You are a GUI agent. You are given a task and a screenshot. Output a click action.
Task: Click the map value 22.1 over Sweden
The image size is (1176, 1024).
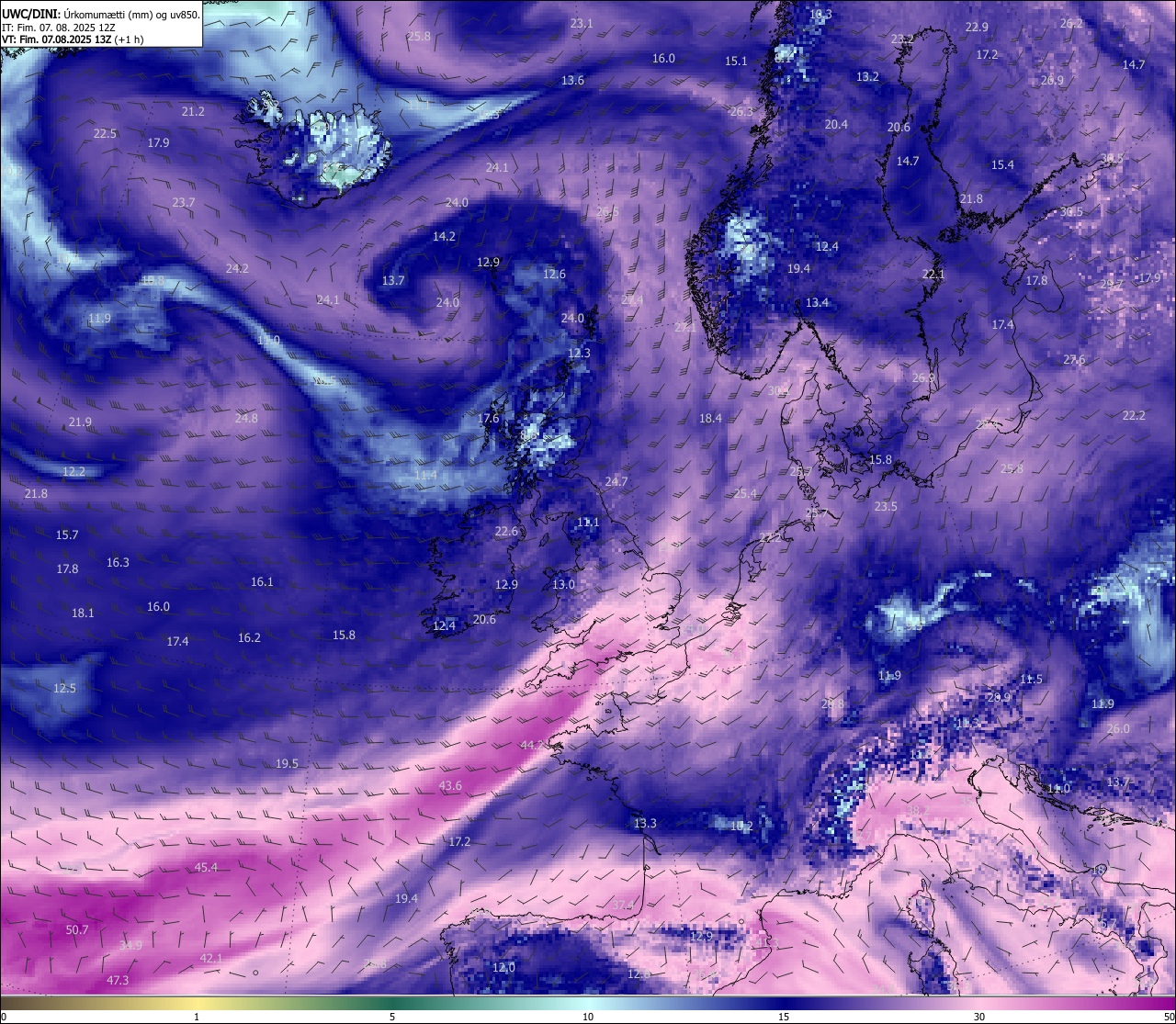tap(933, 274)
